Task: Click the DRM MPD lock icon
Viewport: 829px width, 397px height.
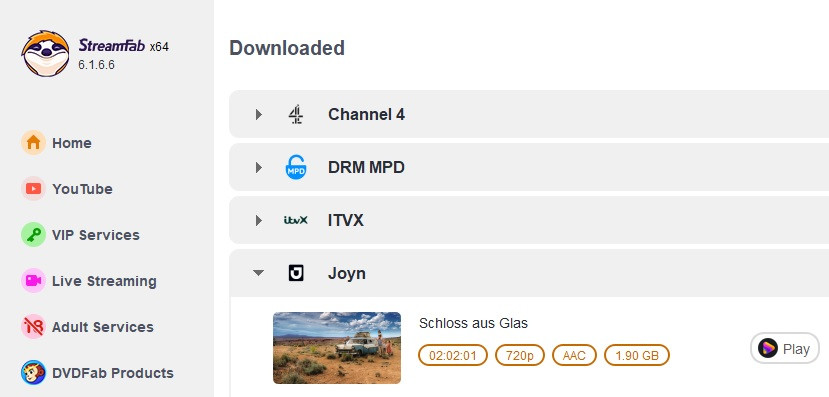Action: tap(296, 167)
